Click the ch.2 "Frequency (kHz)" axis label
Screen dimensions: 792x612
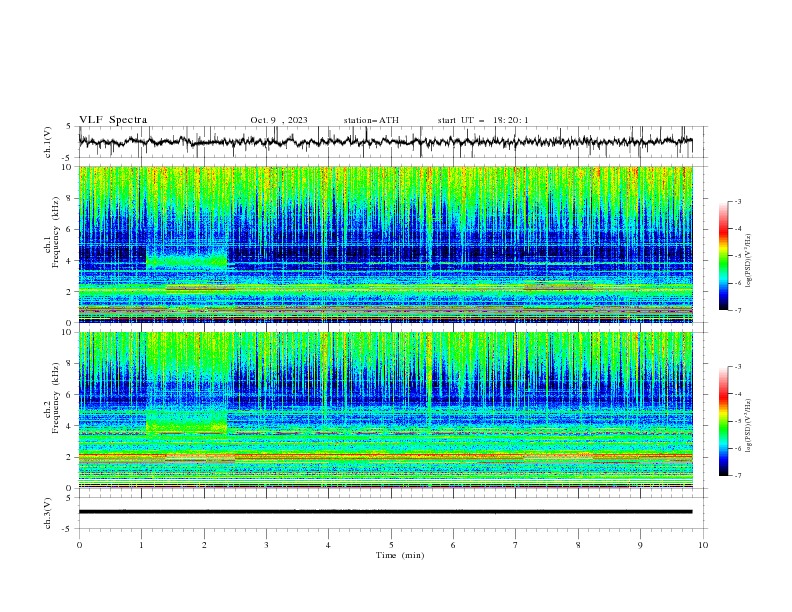[55, 397]
